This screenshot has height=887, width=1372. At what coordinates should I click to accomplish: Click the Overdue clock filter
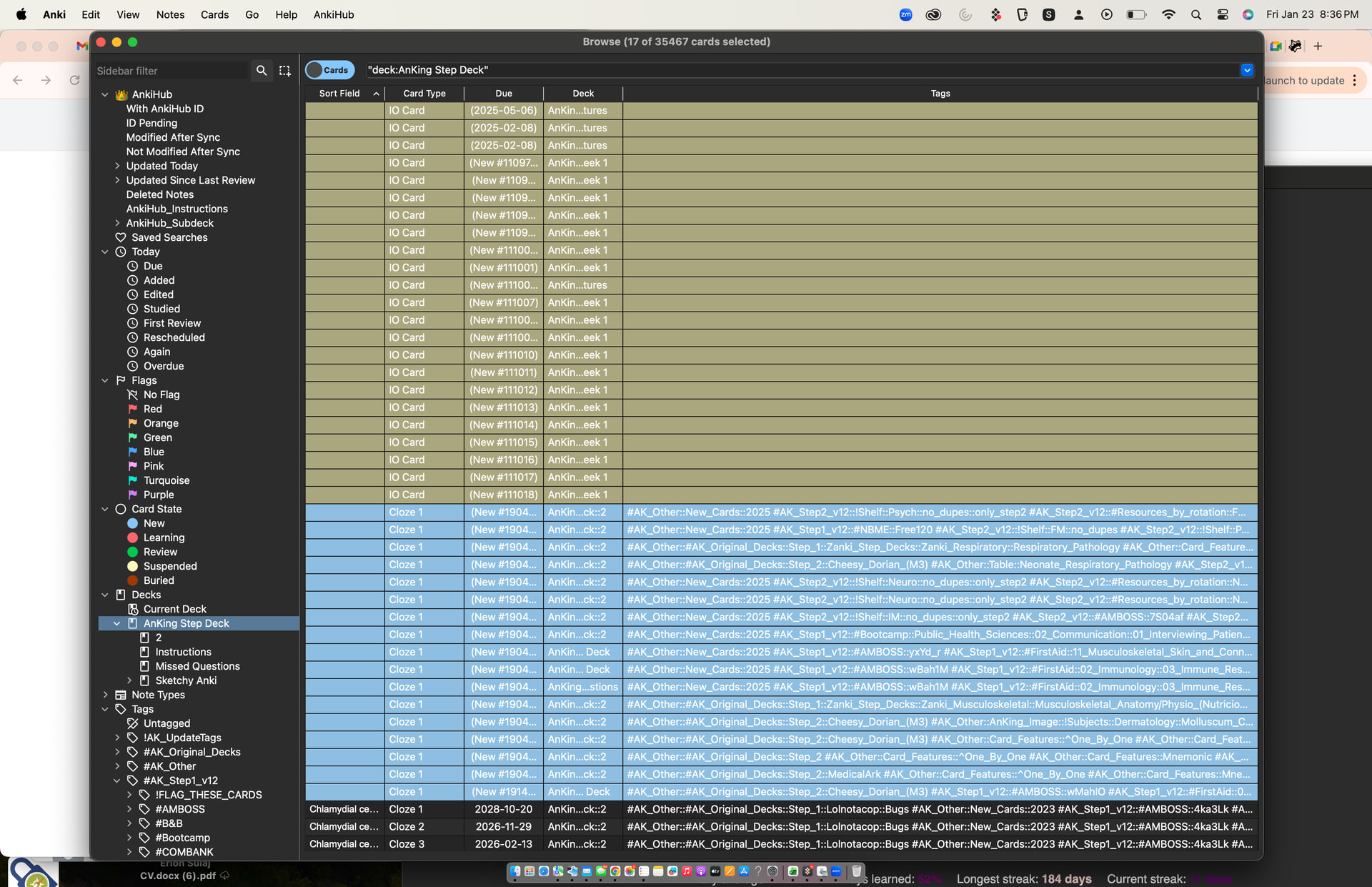[163, 366]
